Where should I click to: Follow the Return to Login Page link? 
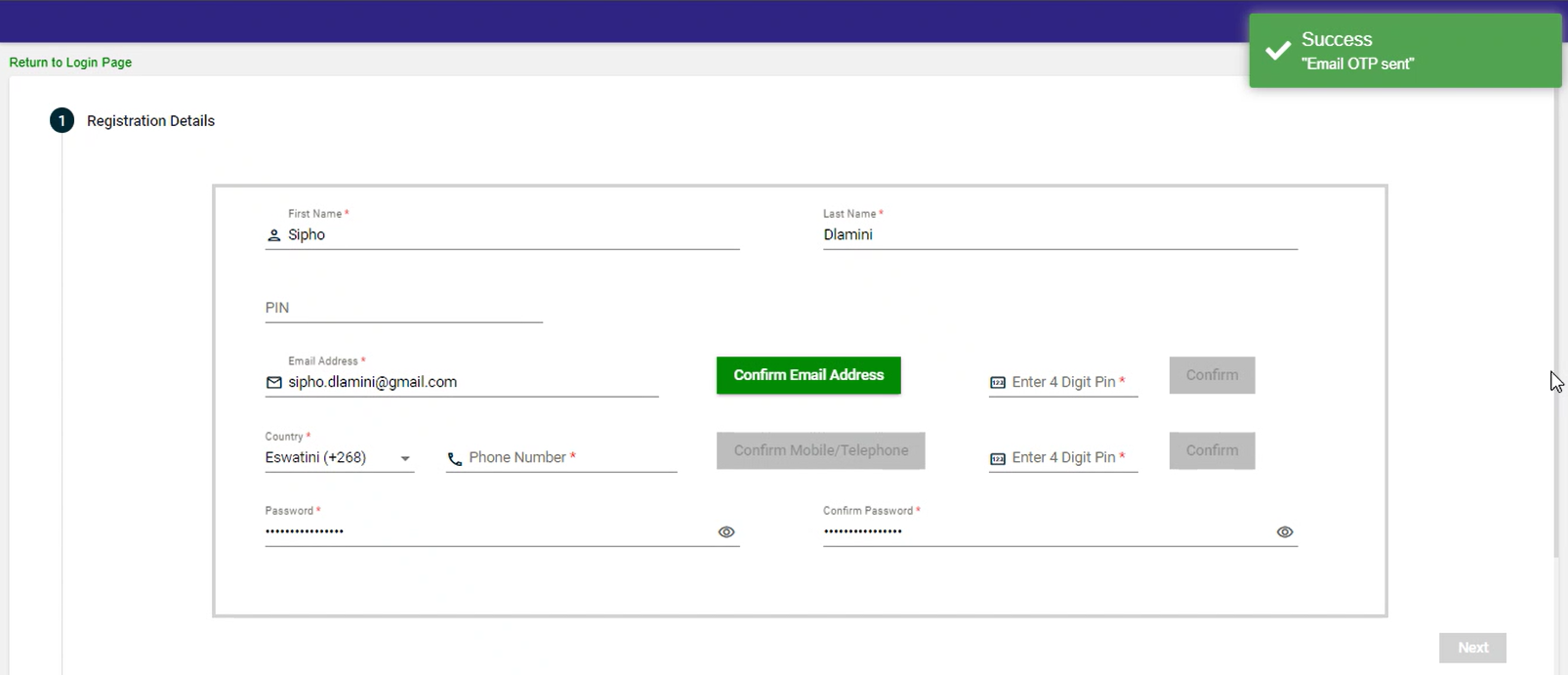(x=70, y=63)
